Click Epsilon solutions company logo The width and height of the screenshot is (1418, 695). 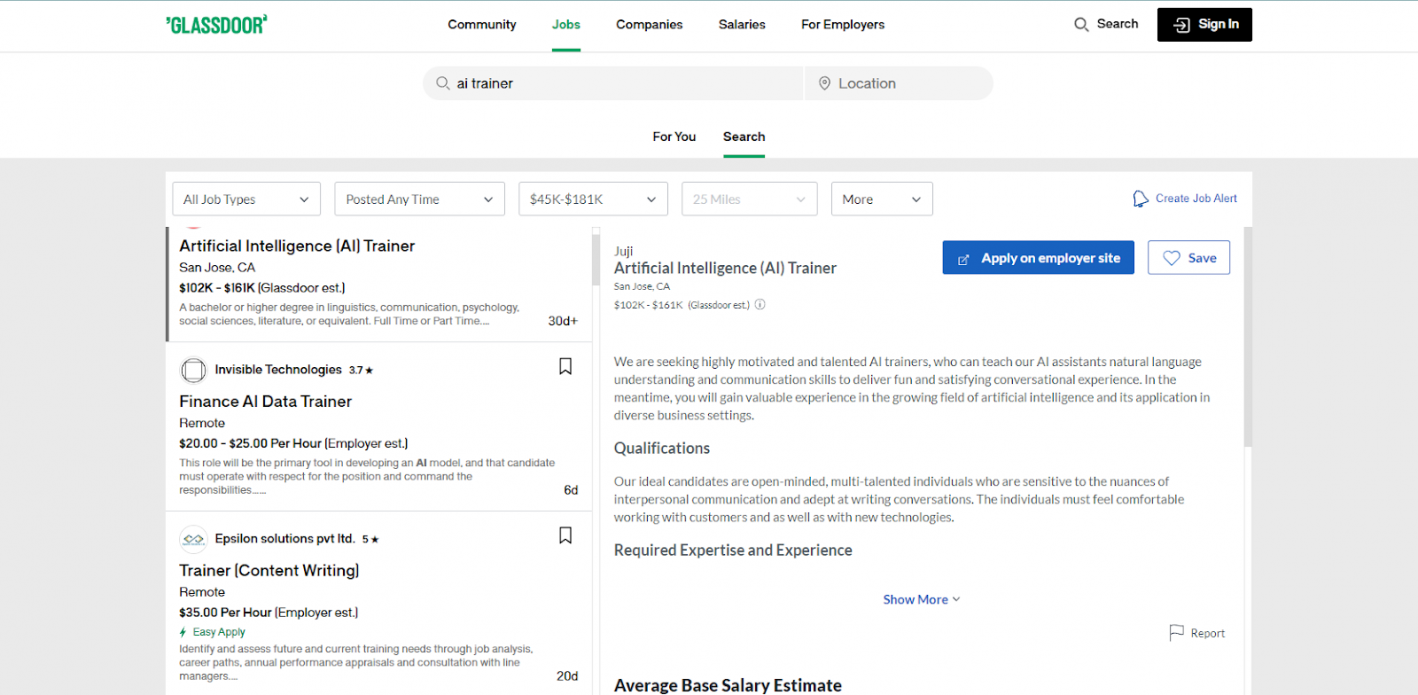pyautogui.click(x=193, y=539)
